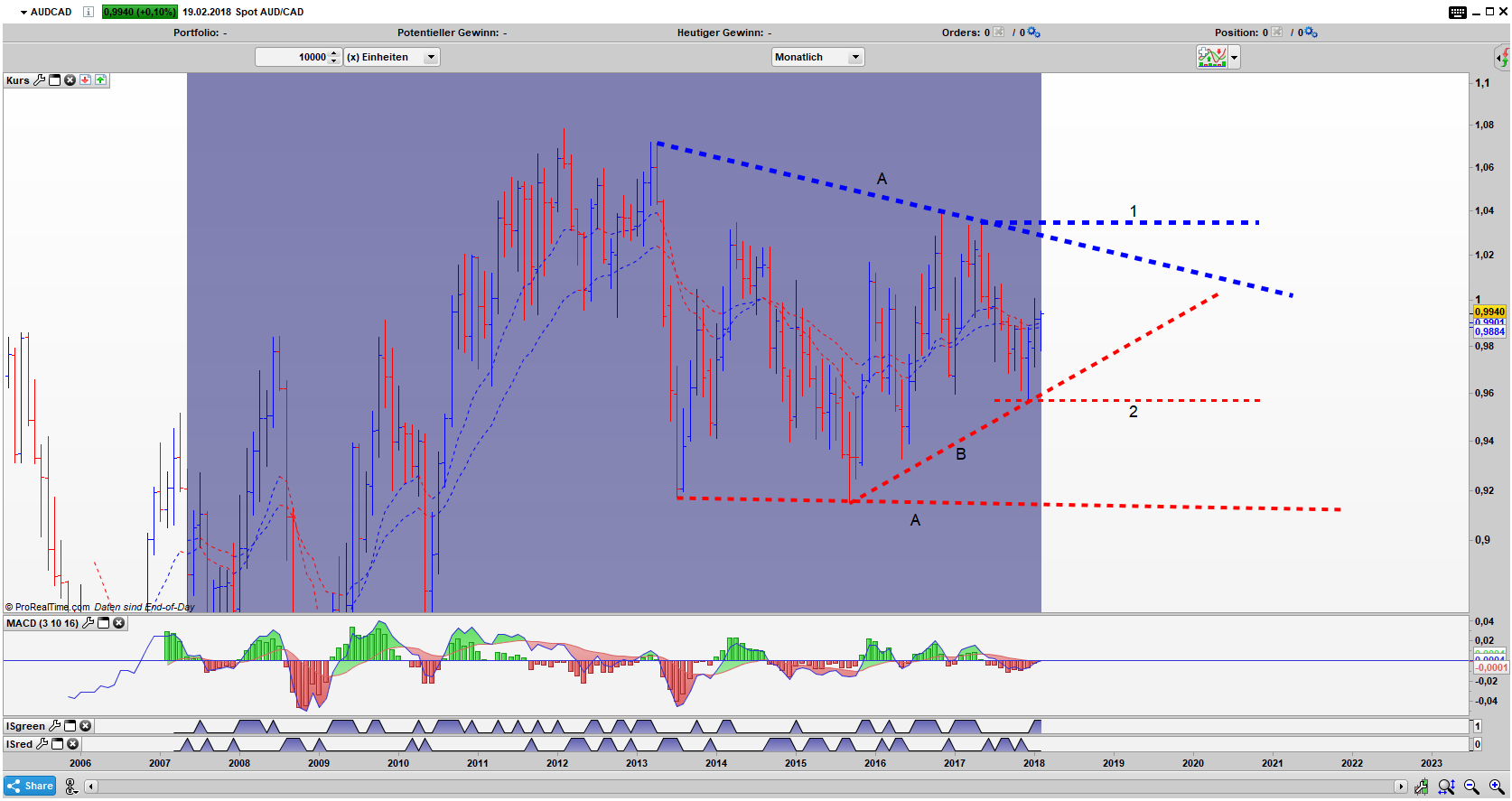Close position icon next to Position: 0
1512x801 pixels.
(1277, 33)
